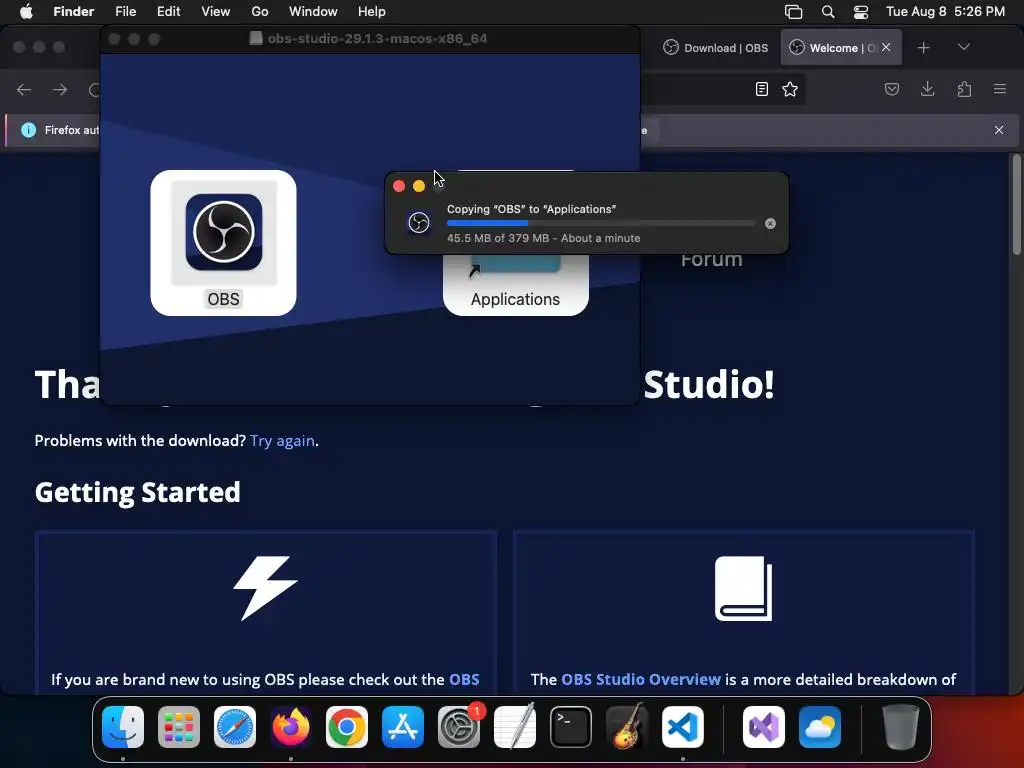Open the Apple menu
Image resolution: width=1024 pixels, height=768 pixels.
click(x=26, y=12)
